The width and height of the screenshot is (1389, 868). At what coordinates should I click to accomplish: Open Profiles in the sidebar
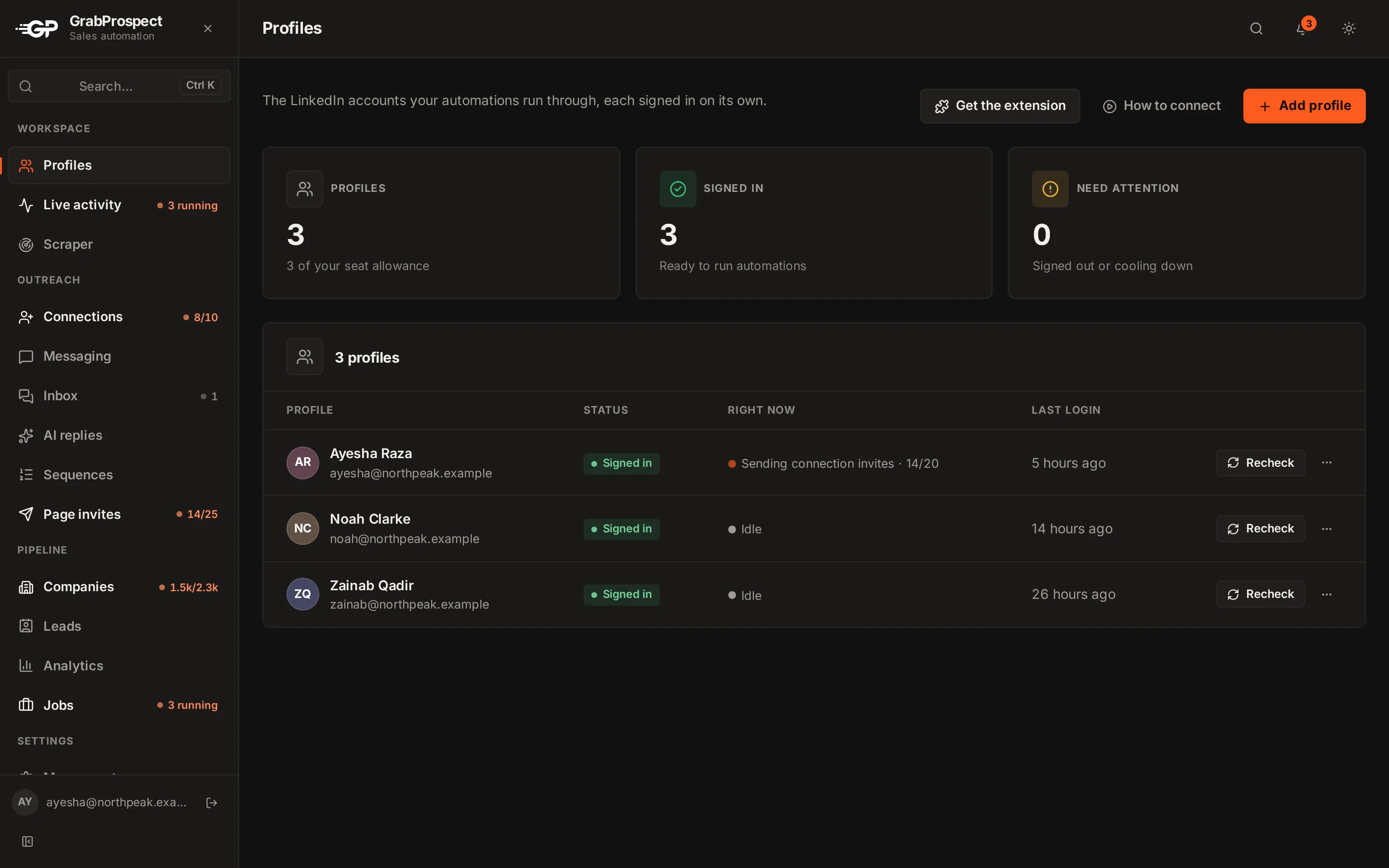pos(119,165)
